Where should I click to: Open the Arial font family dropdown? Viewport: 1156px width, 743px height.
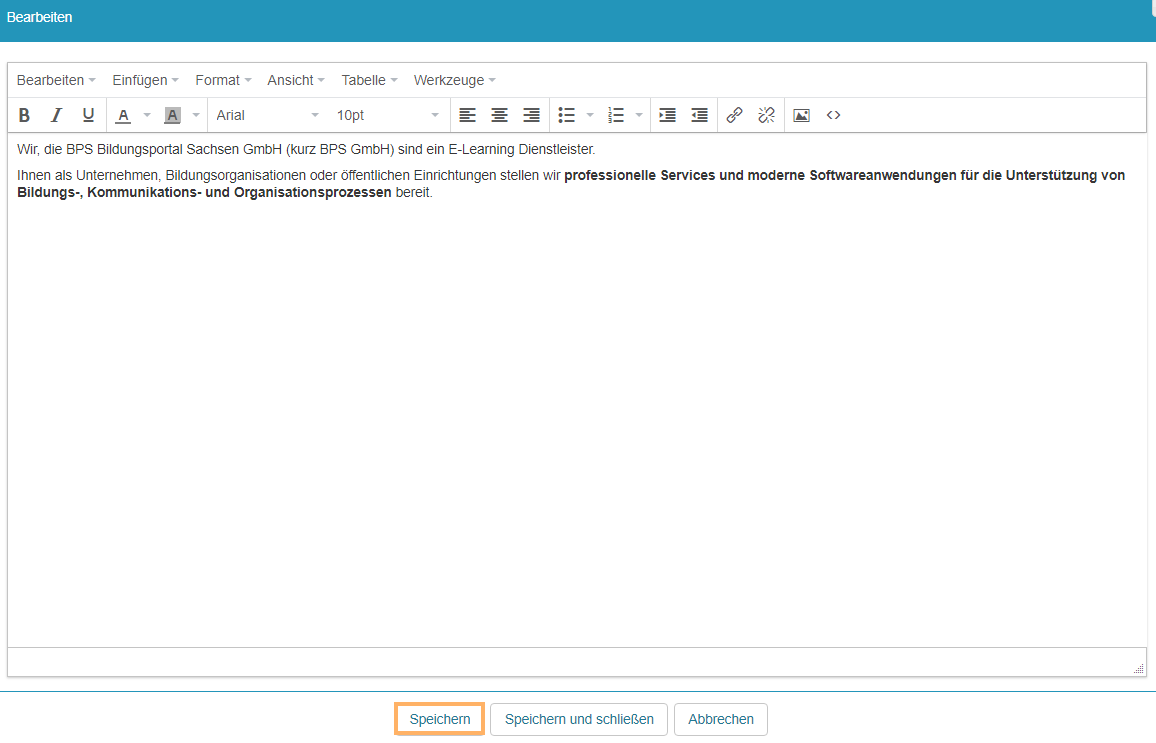(x=268, y=115)
